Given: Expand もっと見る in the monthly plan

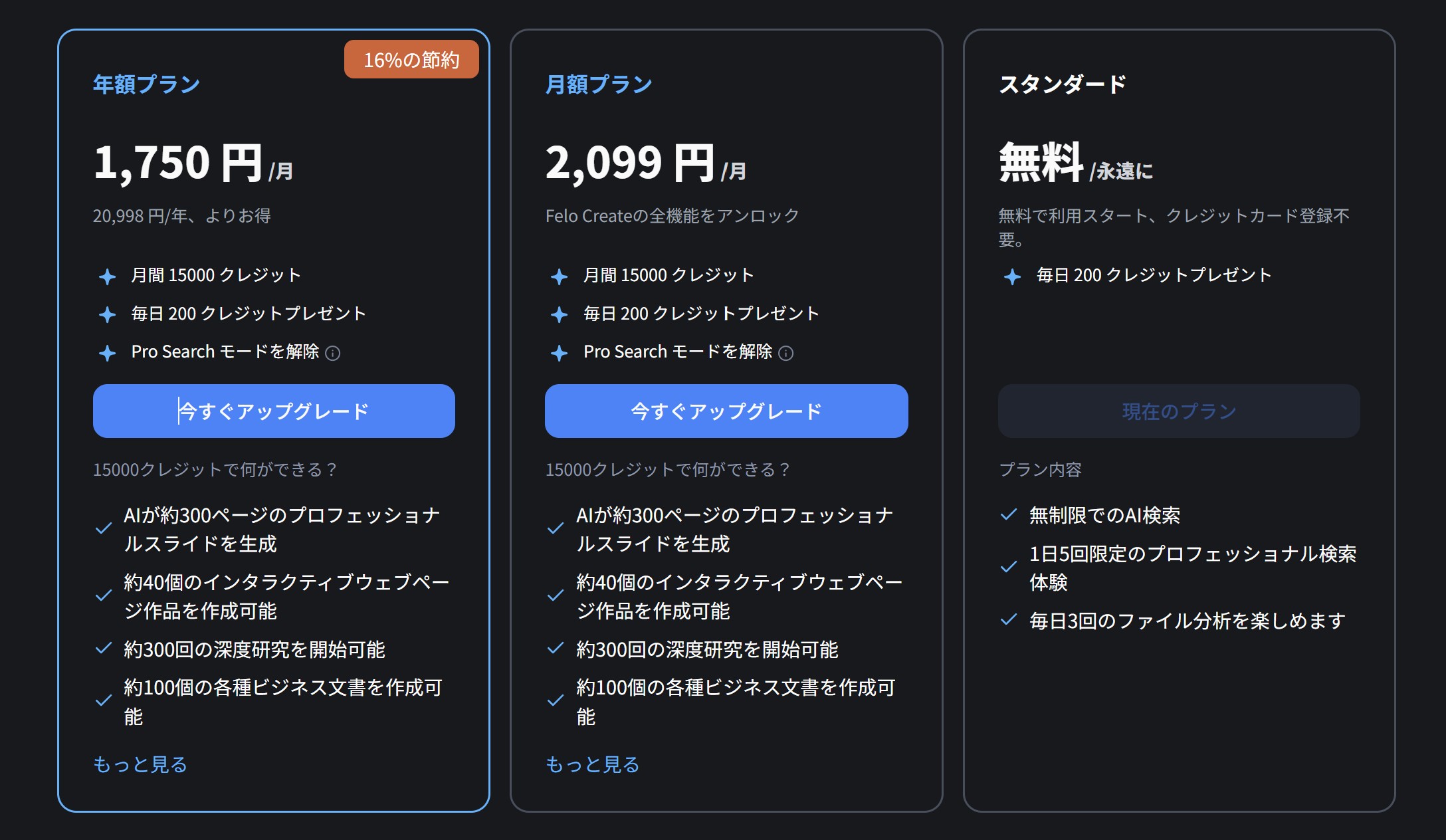Looking at the screenshot, I should tap(592, 764).
